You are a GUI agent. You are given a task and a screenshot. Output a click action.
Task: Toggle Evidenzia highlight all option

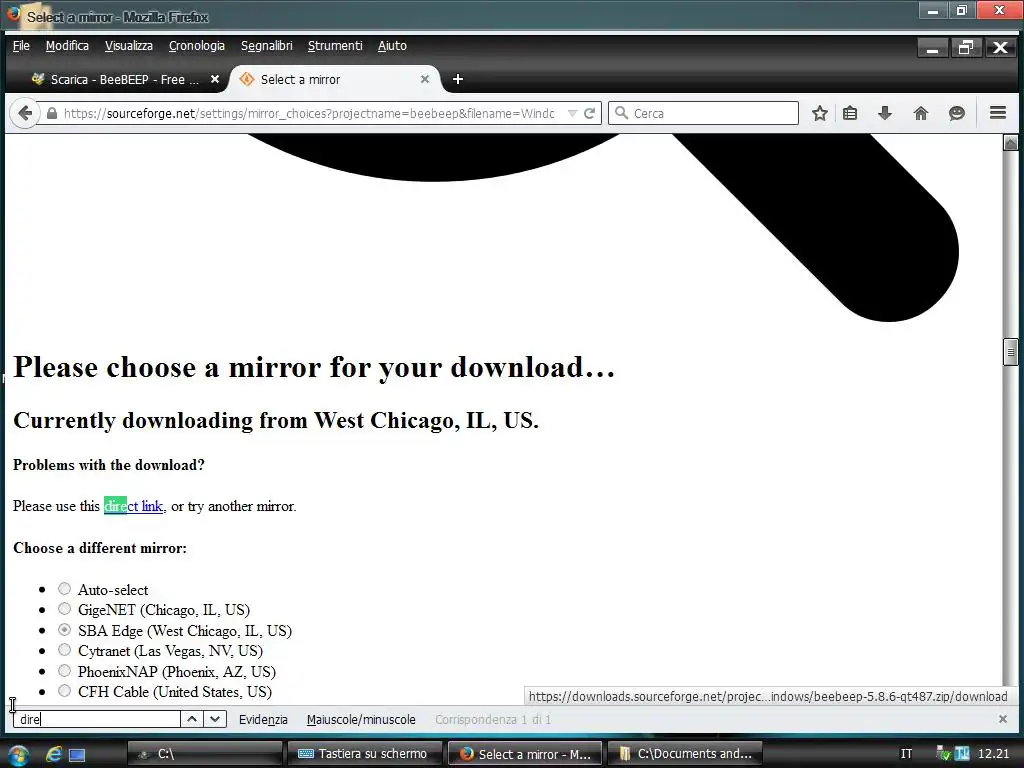pos(263,719)
